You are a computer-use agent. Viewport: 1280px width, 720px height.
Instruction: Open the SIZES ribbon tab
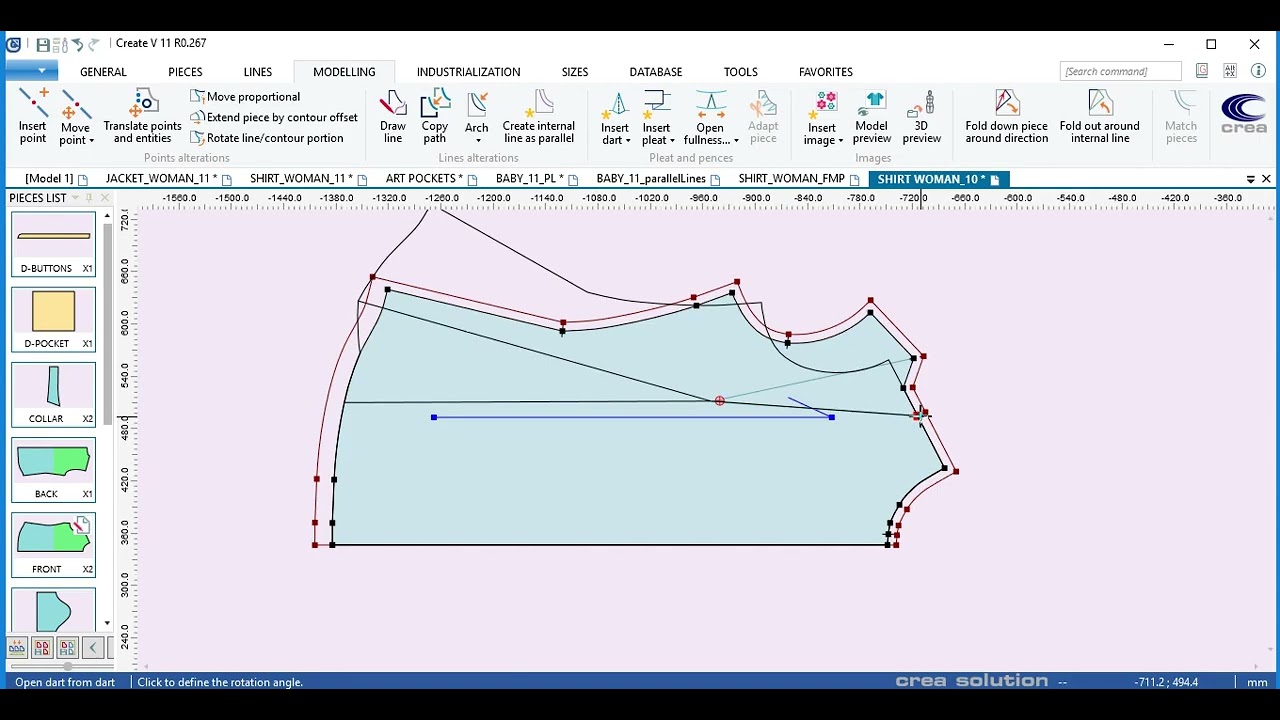(x=575, y=72)
